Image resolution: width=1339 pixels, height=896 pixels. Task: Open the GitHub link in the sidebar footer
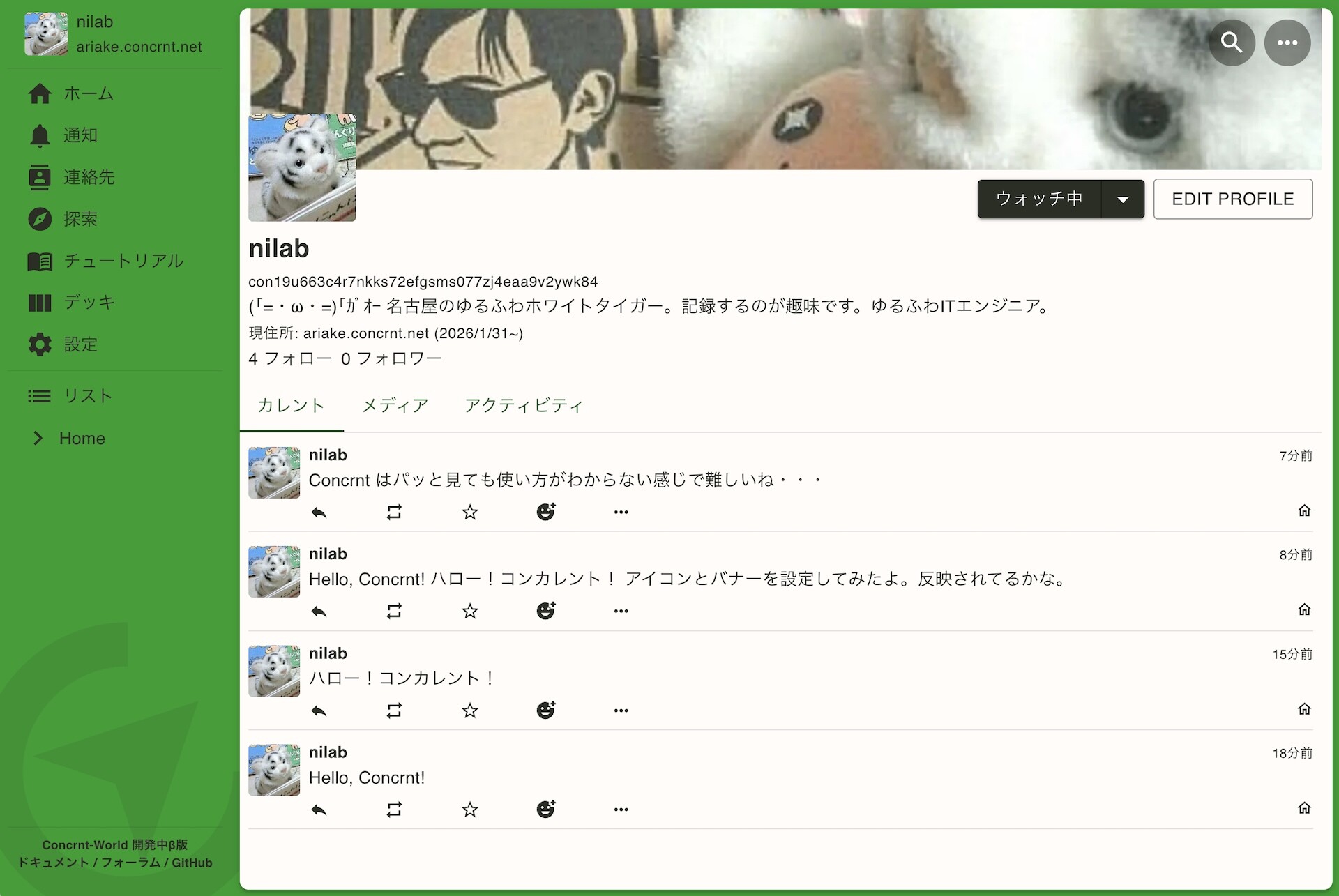tap(192, 863)
